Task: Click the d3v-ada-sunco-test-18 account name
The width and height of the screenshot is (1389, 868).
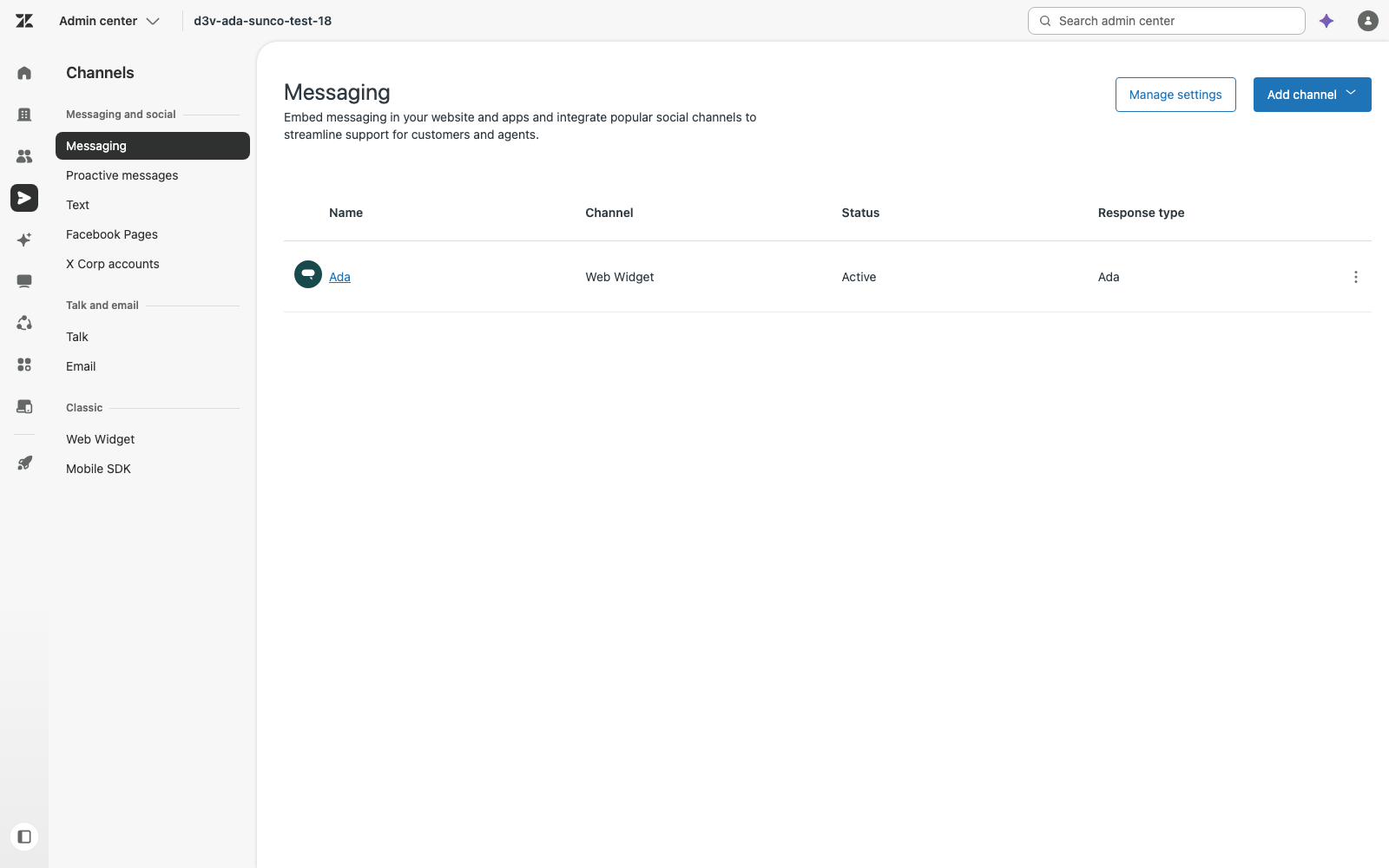Action: 262,21
